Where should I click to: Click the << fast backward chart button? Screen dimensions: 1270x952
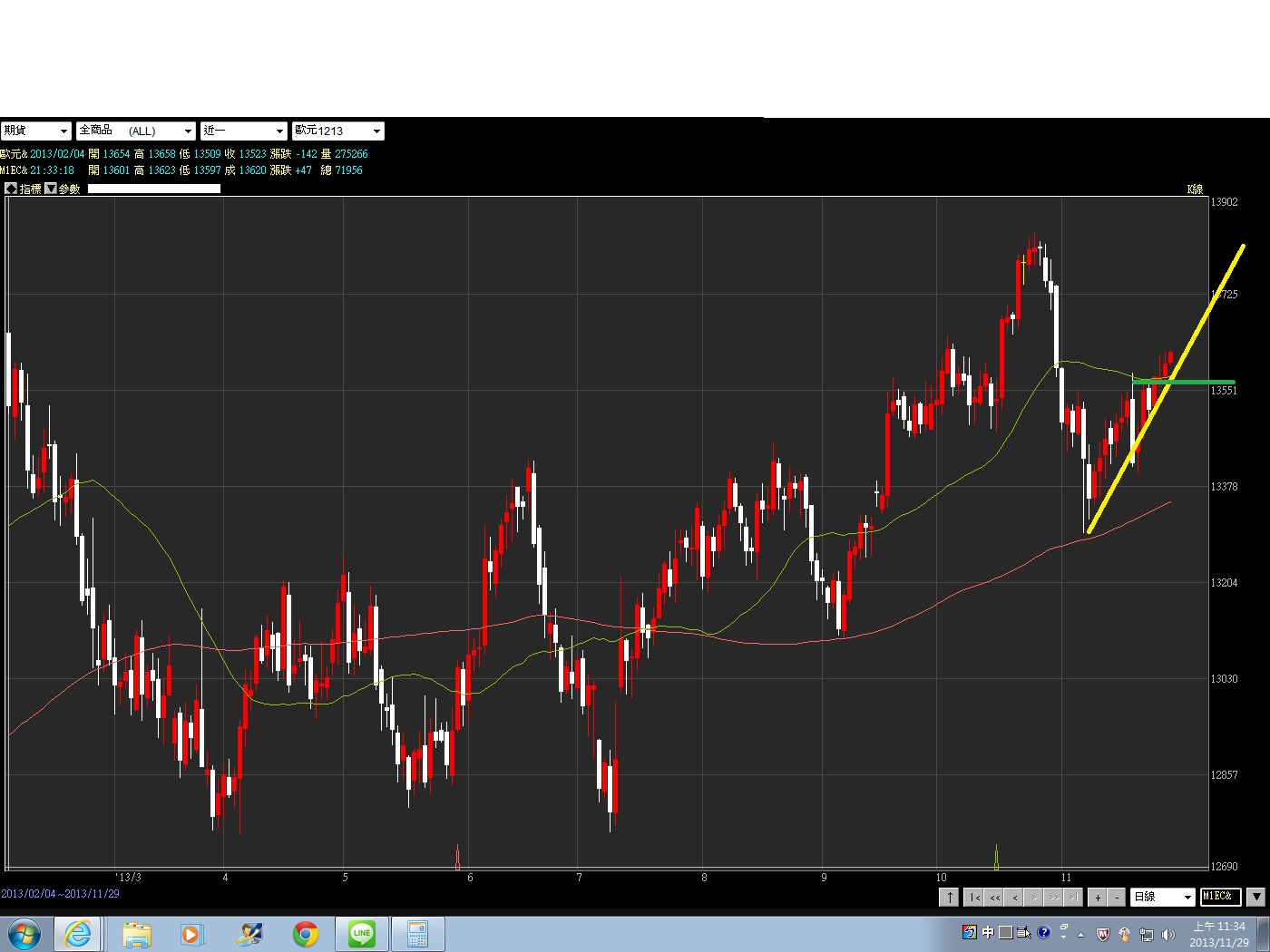tap(994, 897)
